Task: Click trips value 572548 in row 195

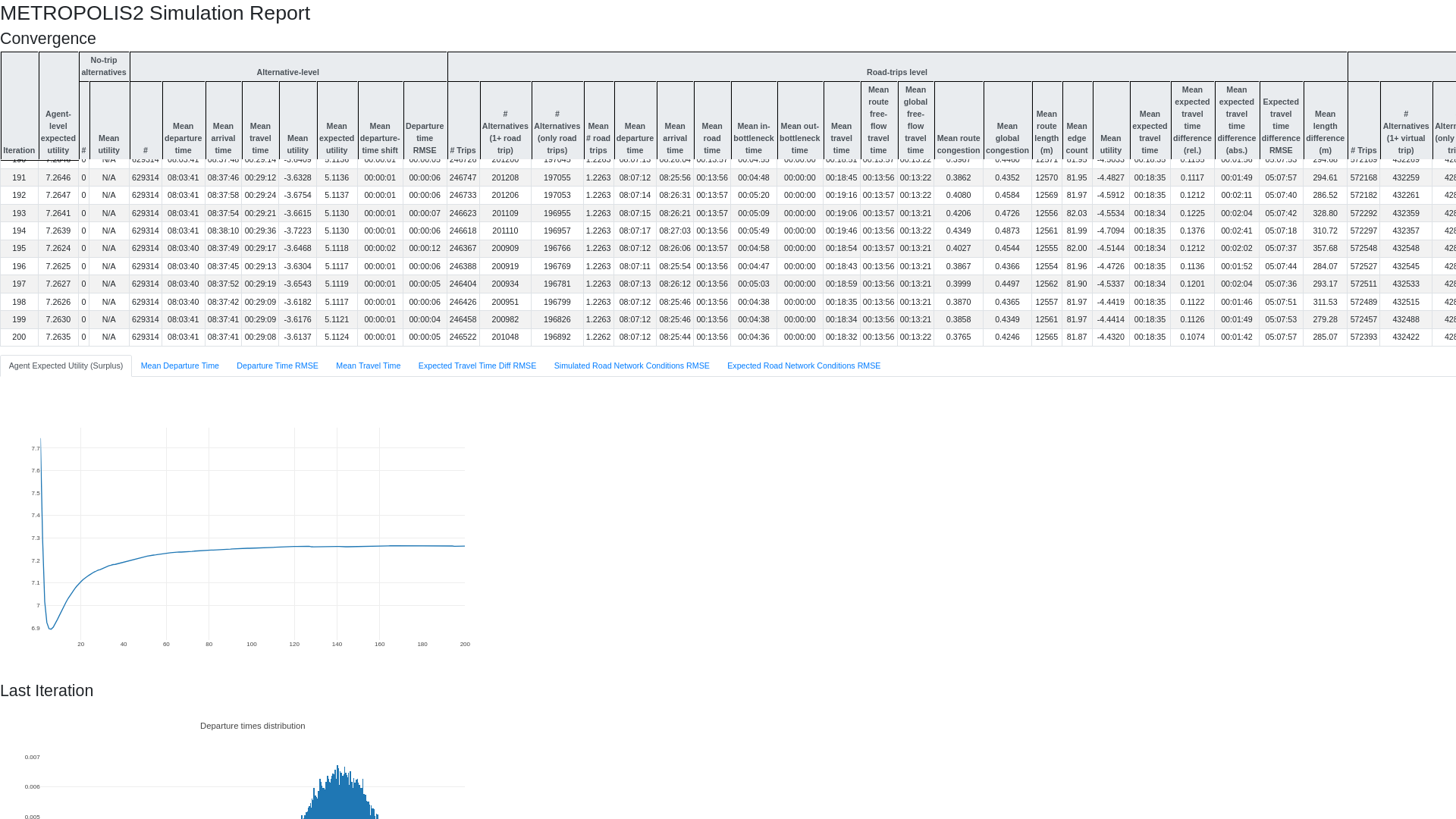Action: pyautogui.click(x=1363, y=248)
